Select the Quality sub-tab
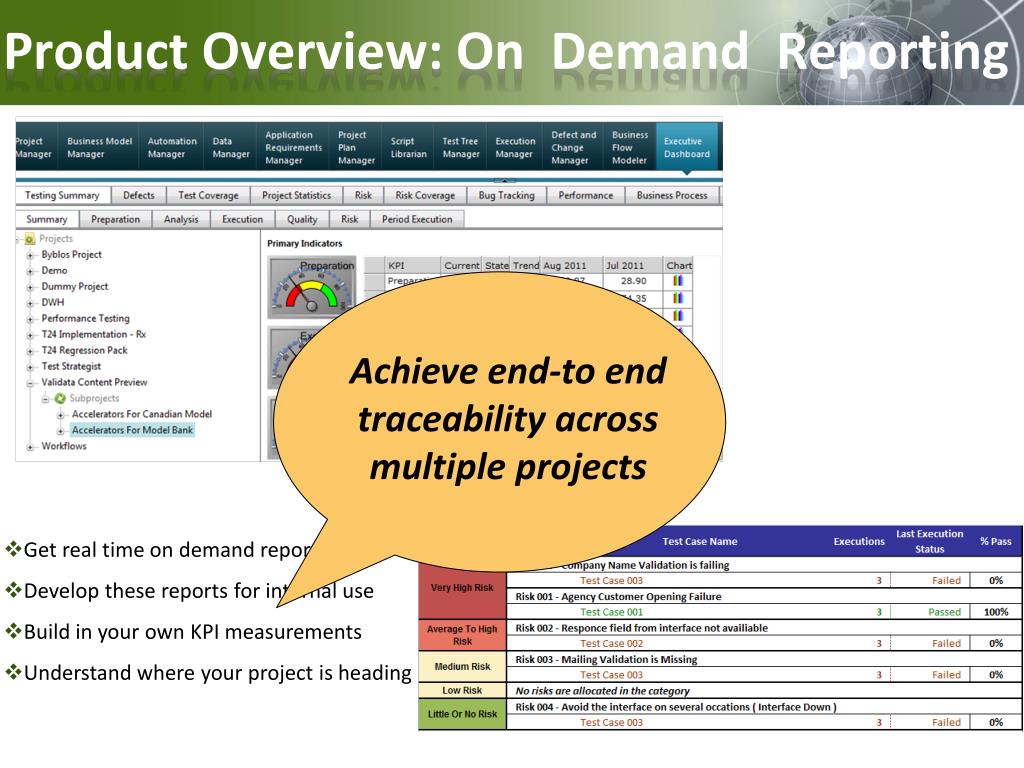The image size is (1024, 768). pos(302,219)
